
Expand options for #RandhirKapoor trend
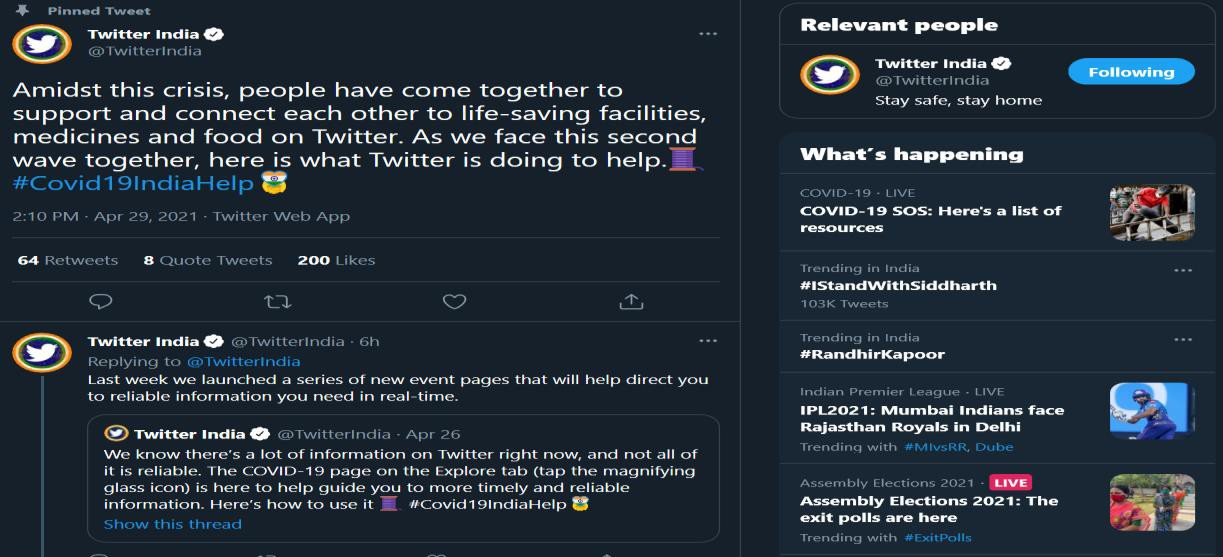pyautogui.click(x=1183, y=339)
